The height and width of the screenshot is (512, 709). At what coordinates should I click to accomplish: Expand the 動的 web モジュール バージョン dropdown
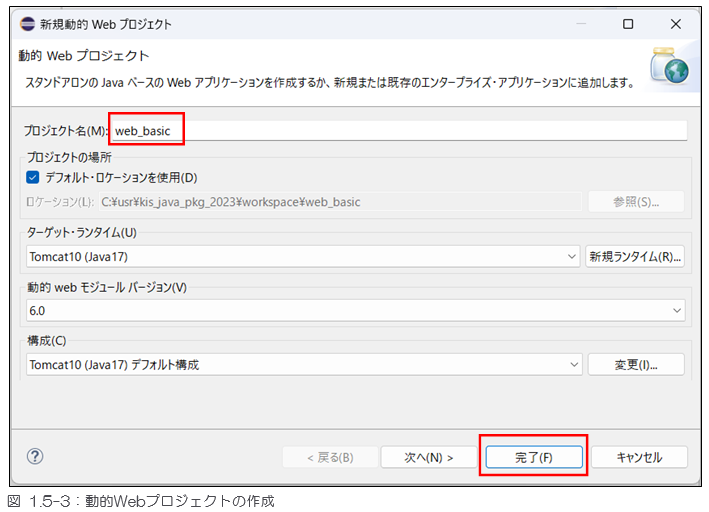point(357,311)
